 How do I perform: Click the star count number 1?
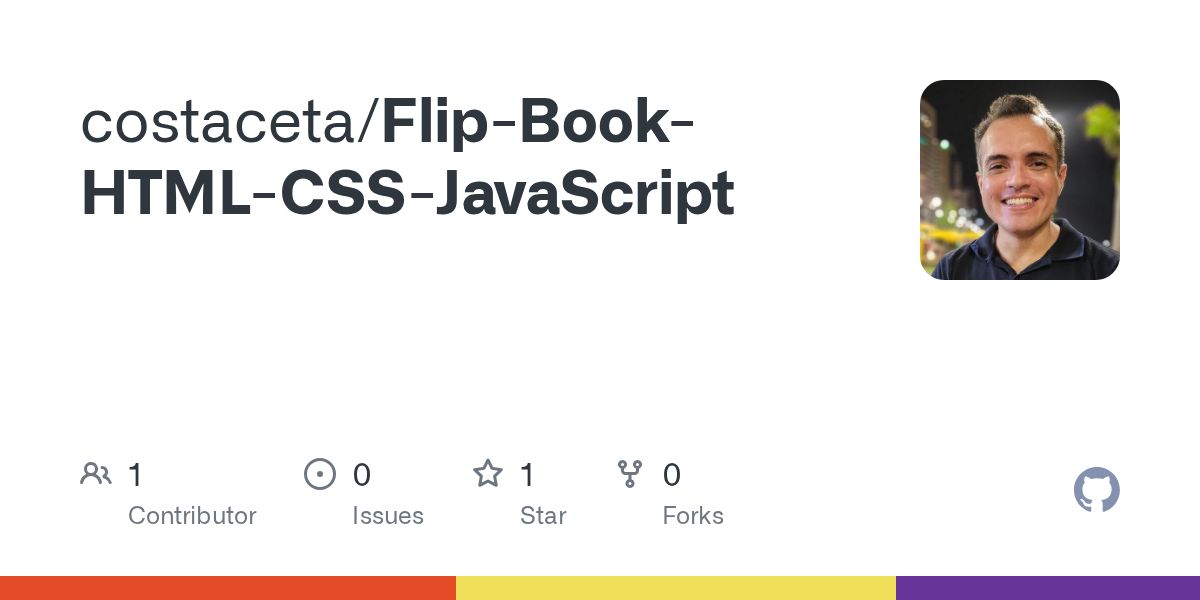pyautogui.click(x=528, y=475)
